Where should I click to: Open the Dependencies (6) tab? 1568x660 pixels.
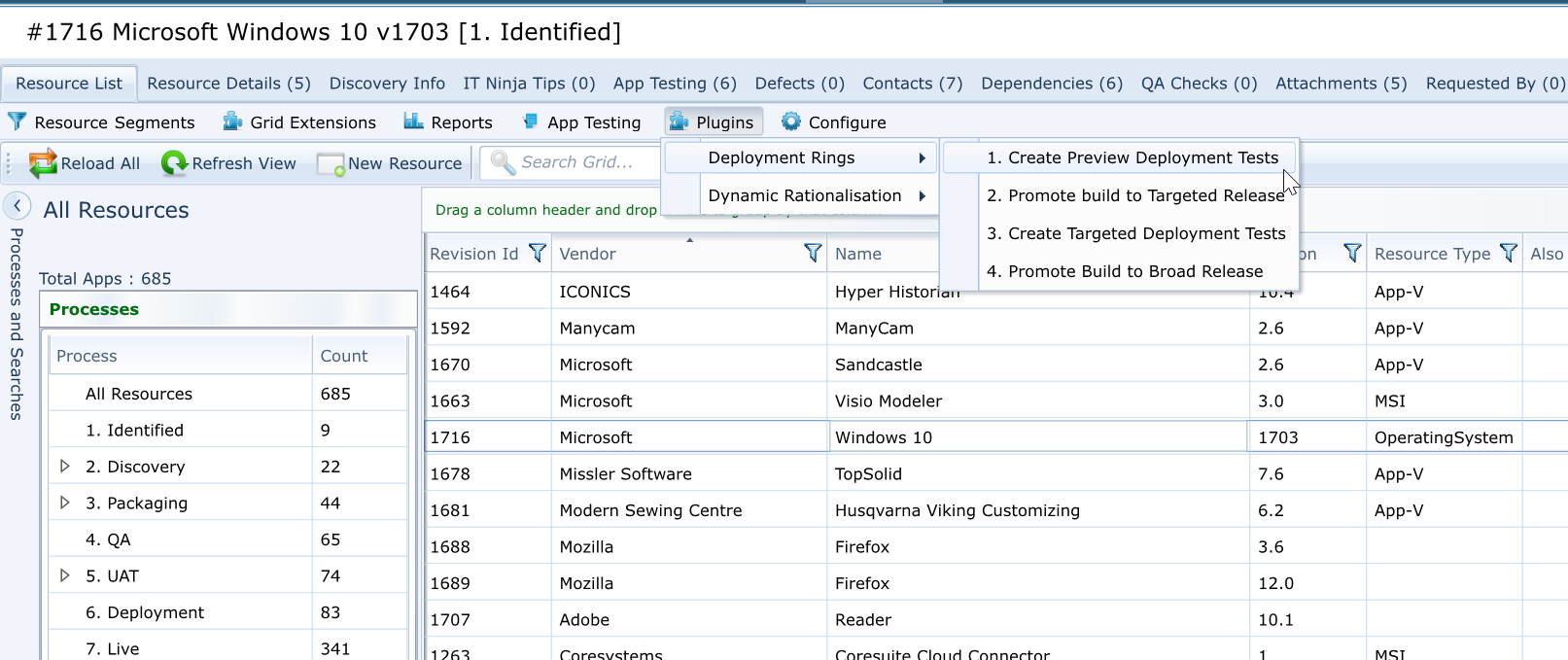(1052, 84)
